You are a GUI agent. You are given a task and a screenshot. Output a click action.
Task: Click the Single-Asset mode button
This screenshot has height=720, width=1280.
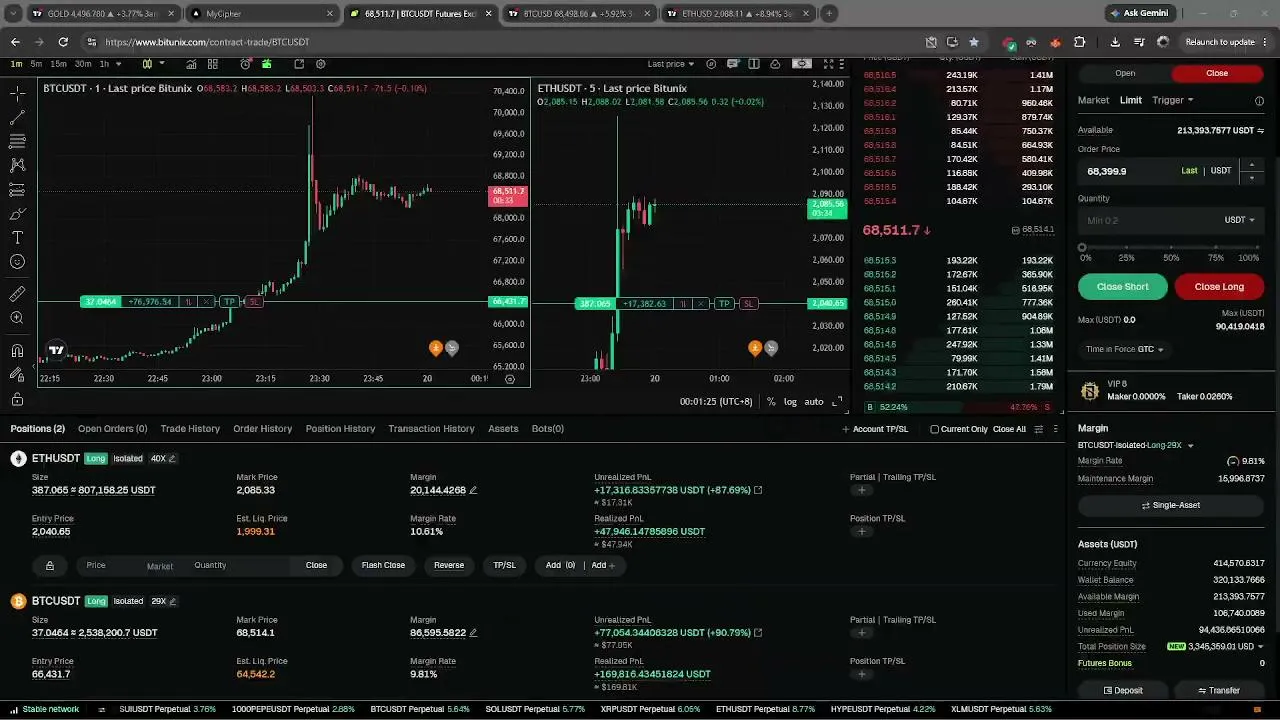click(1171, 505)
